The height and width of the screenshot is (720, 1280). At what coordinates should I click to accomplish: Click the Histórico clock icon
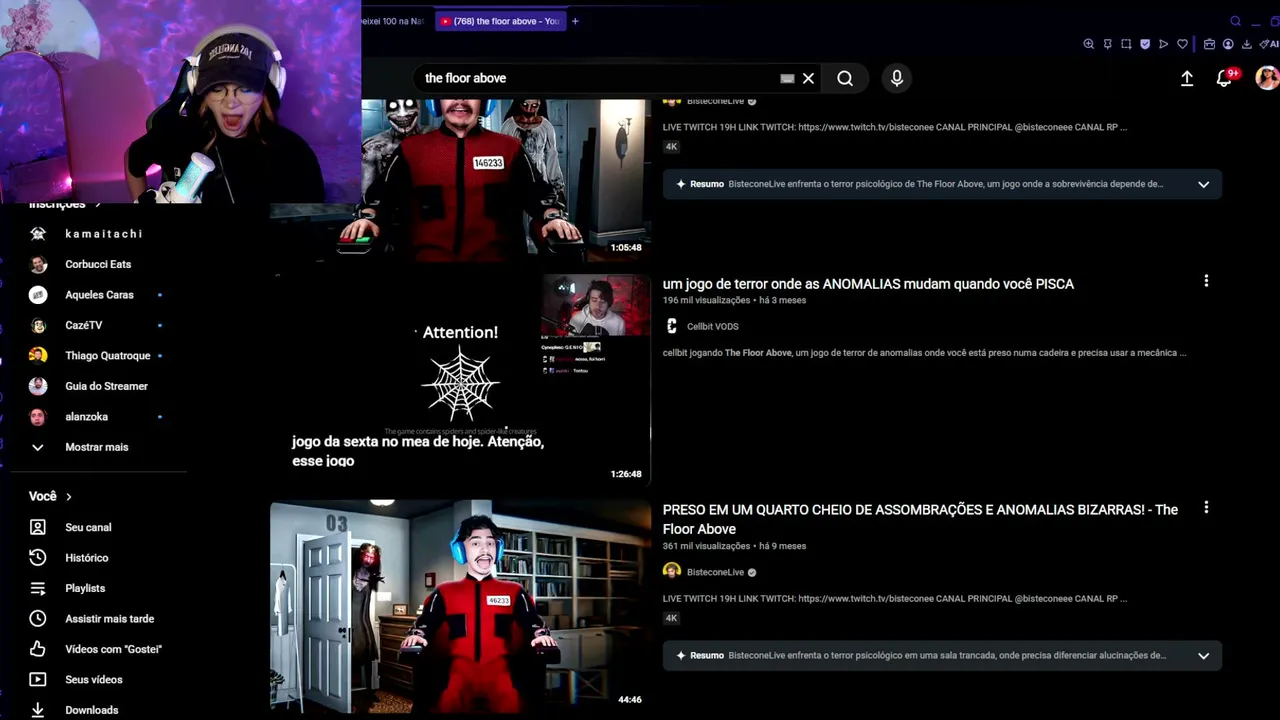point(38,558)
